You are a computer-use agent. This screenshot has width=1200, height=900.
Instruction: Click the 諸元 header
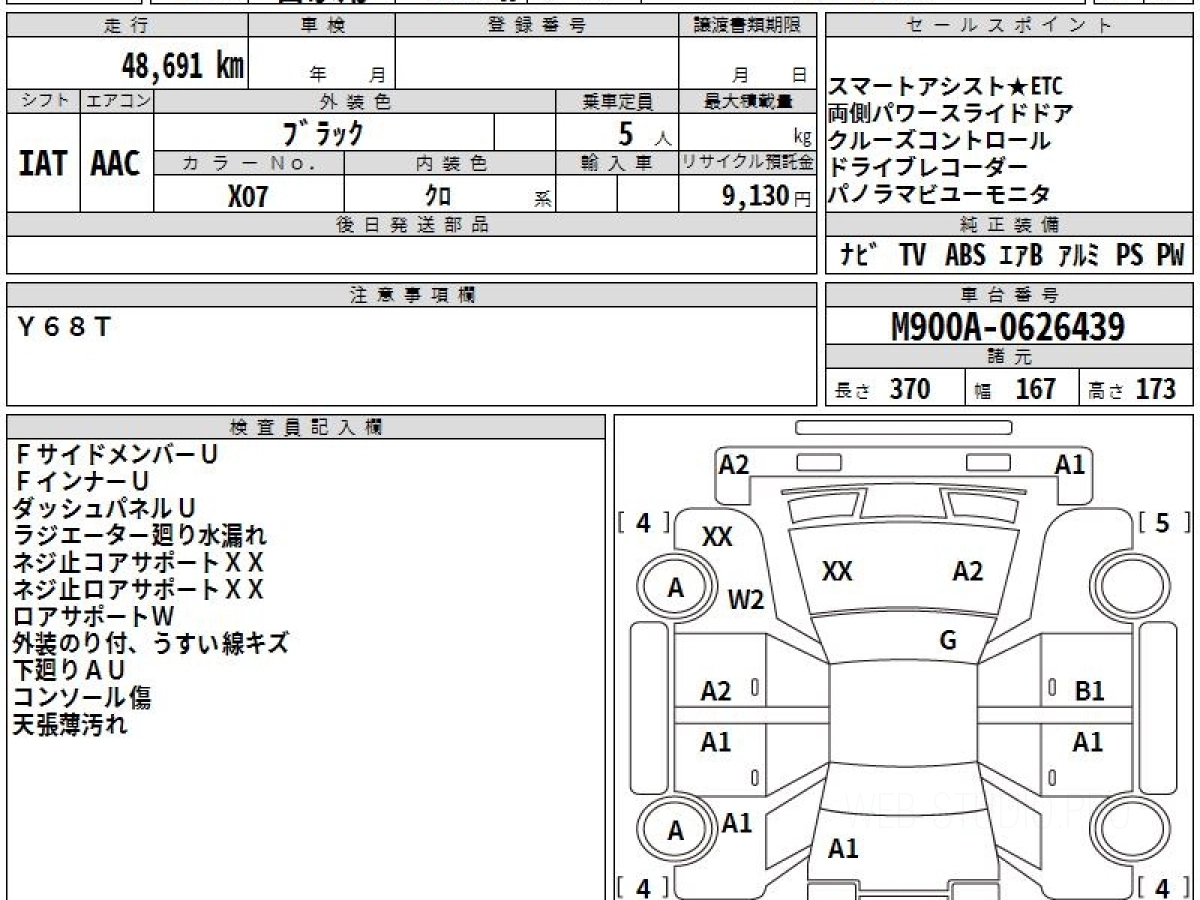1010,357
